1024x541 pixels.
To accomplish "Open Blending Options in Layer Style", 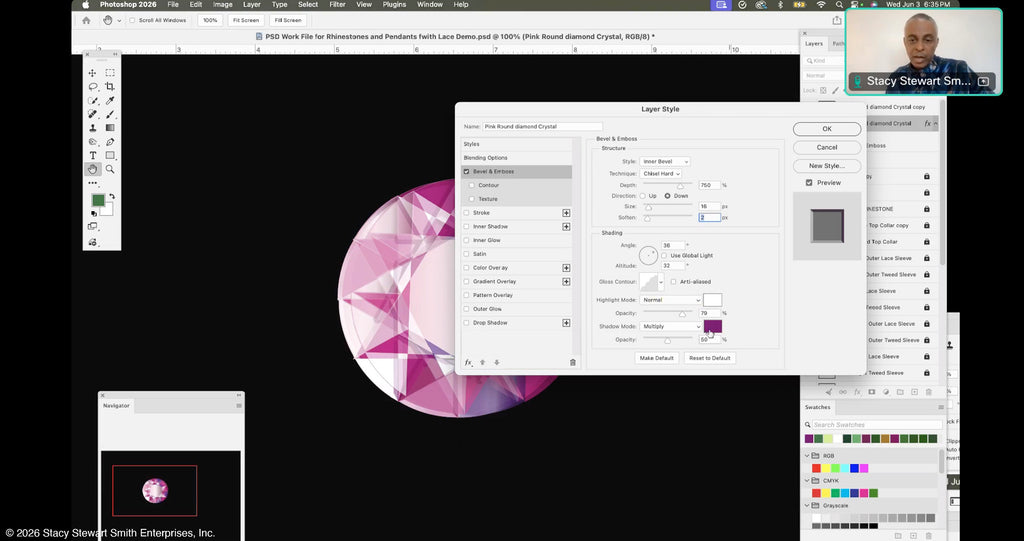I will pyautogui.click(x=485, y=157).
